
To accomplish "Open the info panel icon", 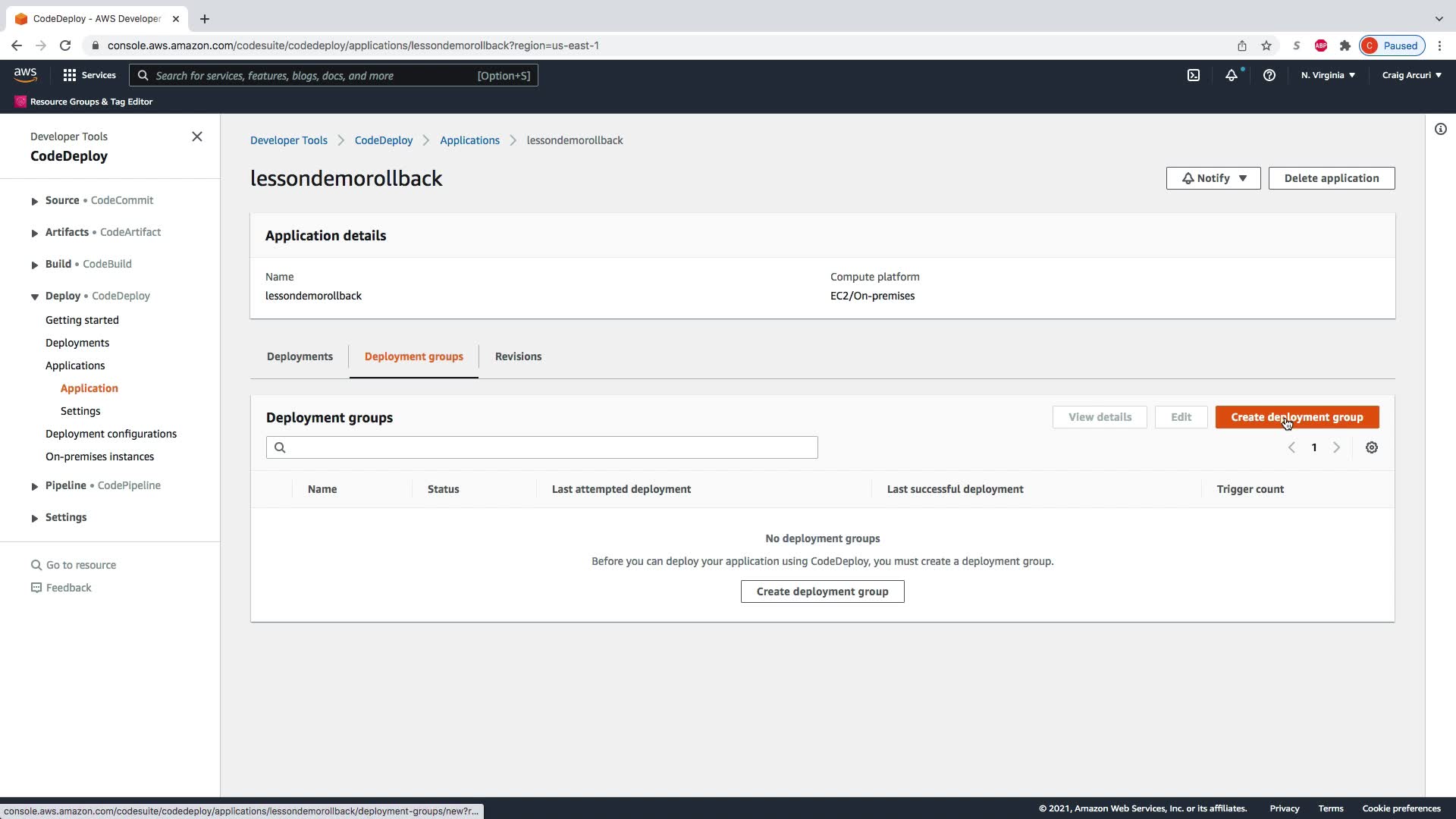I will [1440, 129].
